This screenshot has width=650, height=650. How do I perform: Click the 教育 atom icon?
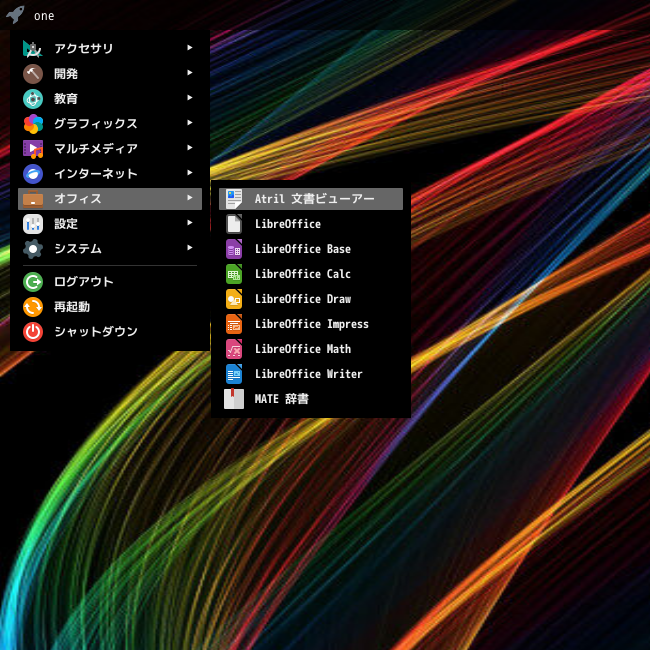[x=33, y=99]
